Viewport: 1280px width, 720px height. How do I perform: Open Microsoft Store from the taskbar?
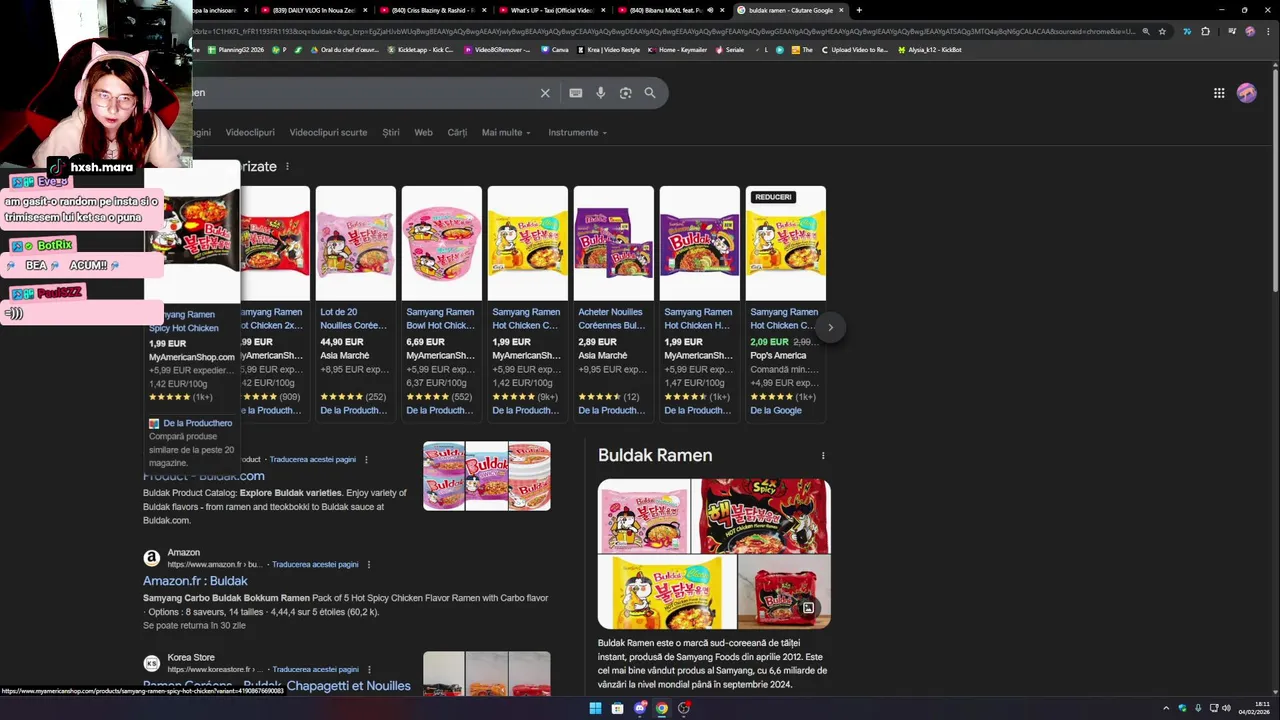tap(617, 708)
